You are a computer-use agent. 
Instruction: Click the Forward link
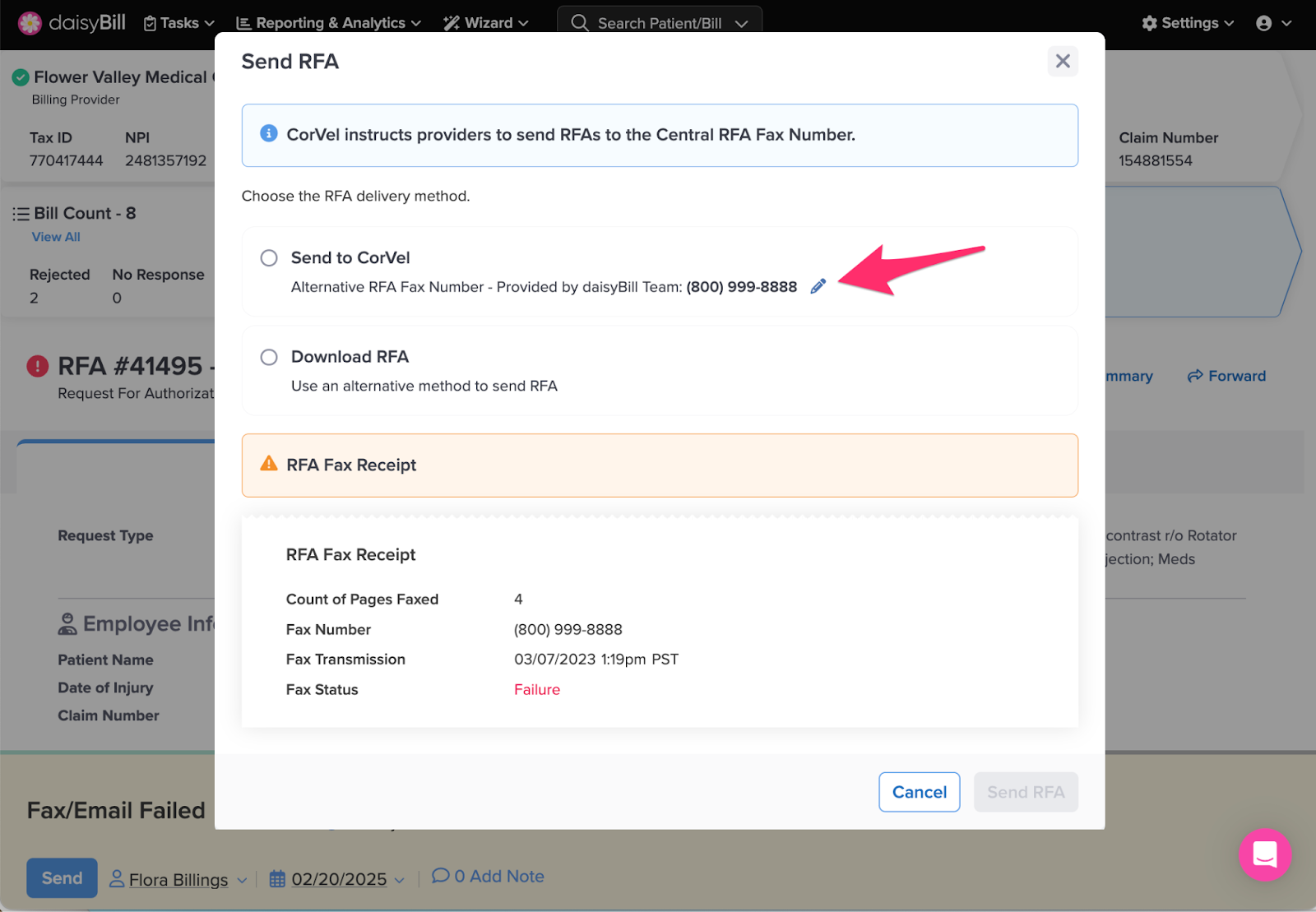[1226, 376]
